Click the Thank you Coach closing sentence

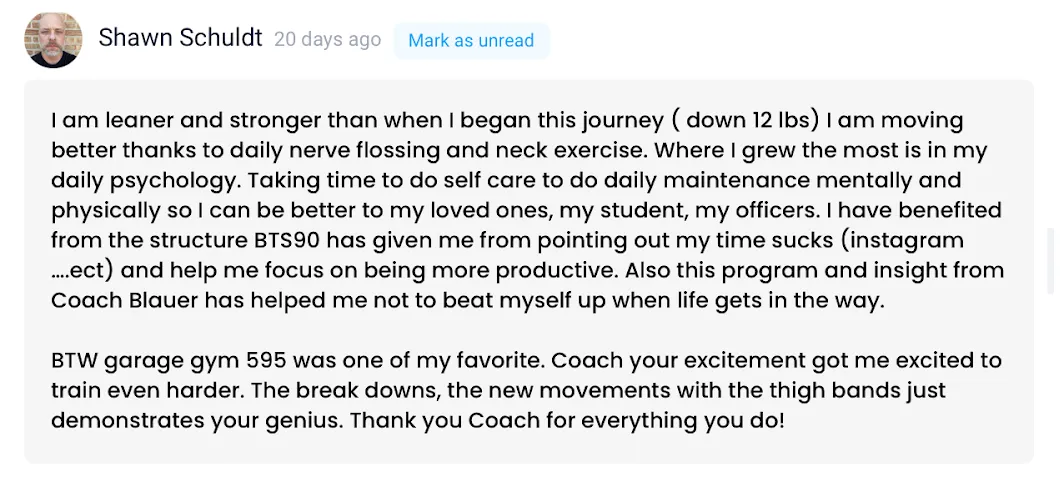point(567,421)
